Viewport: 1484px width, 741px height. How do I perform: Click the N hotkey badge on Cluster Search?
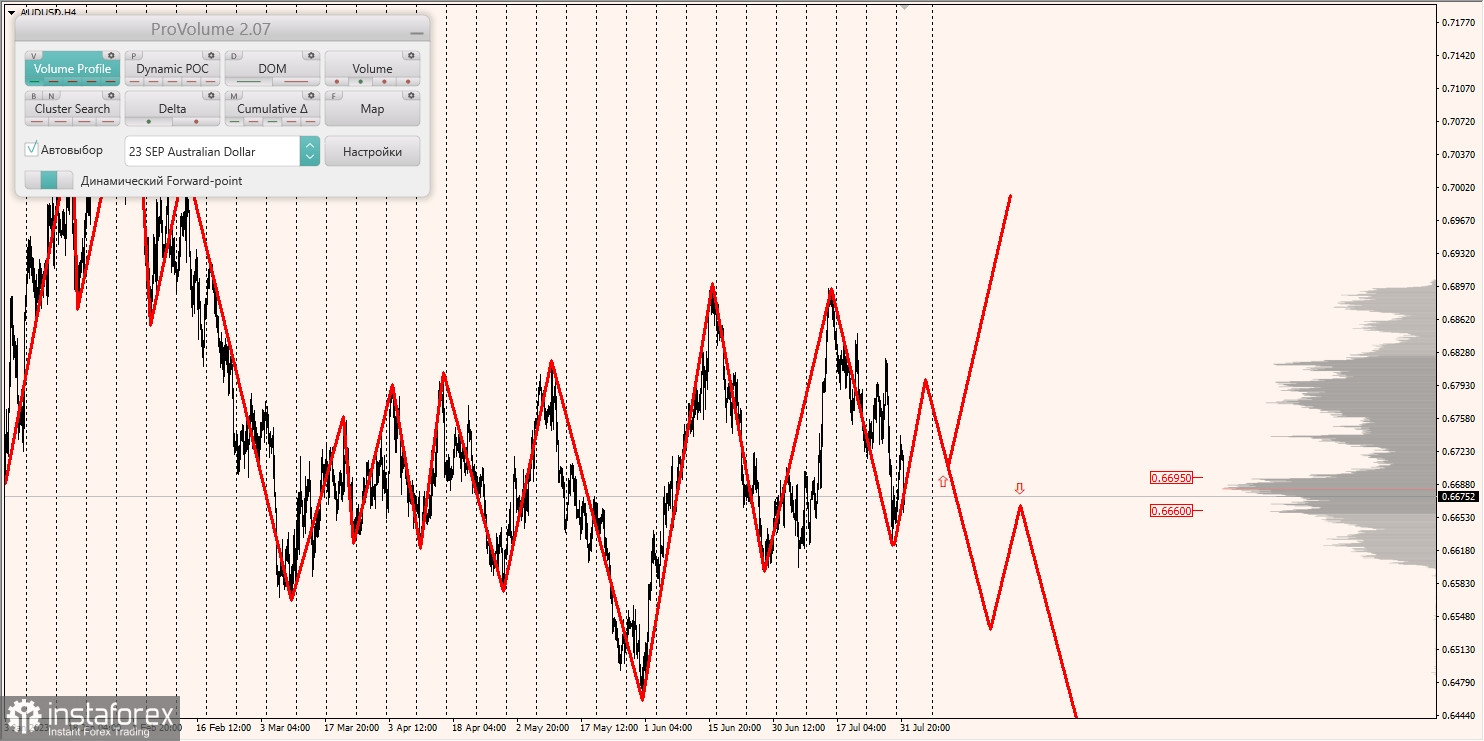click(51, 96)
